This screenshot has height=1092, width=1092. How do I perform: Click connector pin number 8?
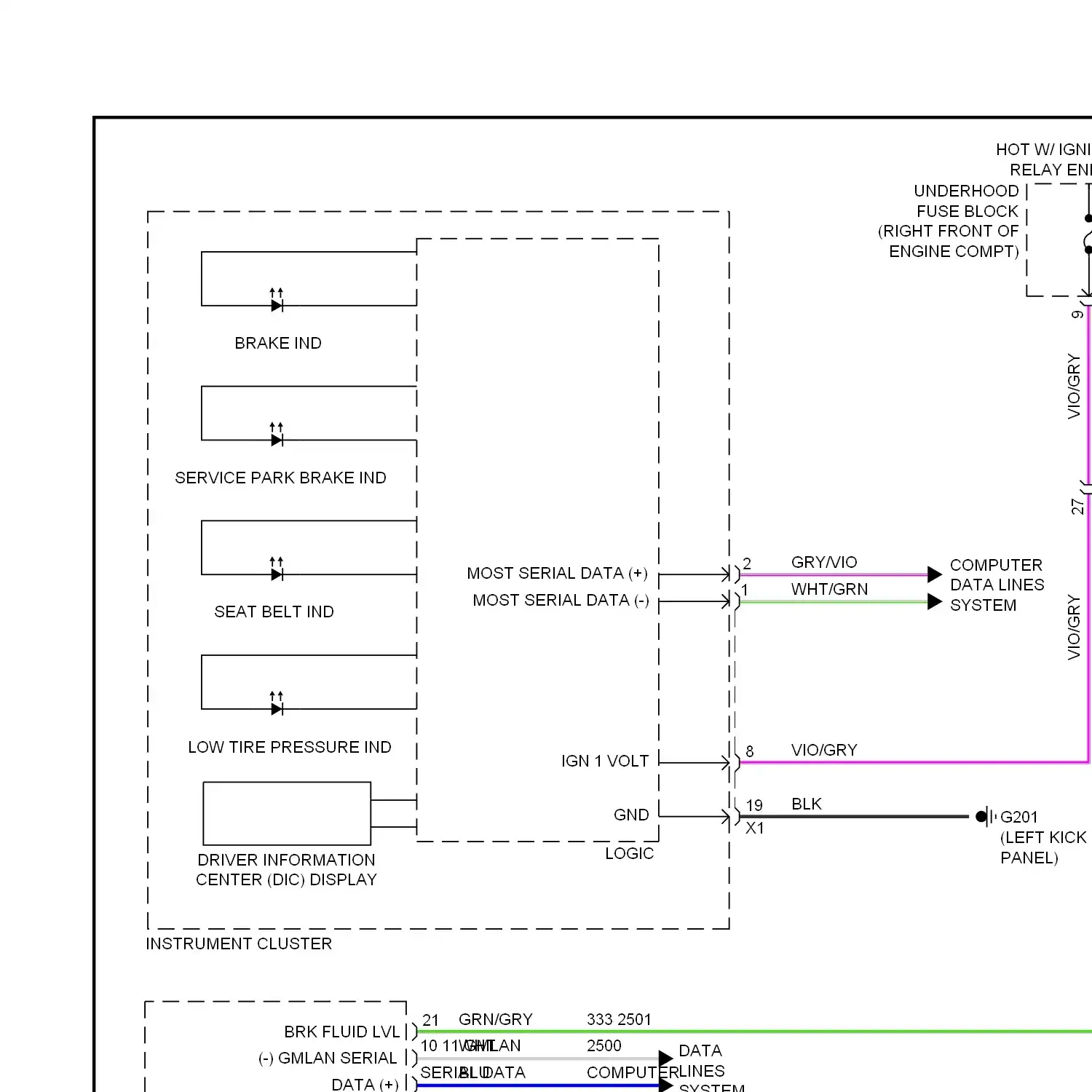pos(750,751)
